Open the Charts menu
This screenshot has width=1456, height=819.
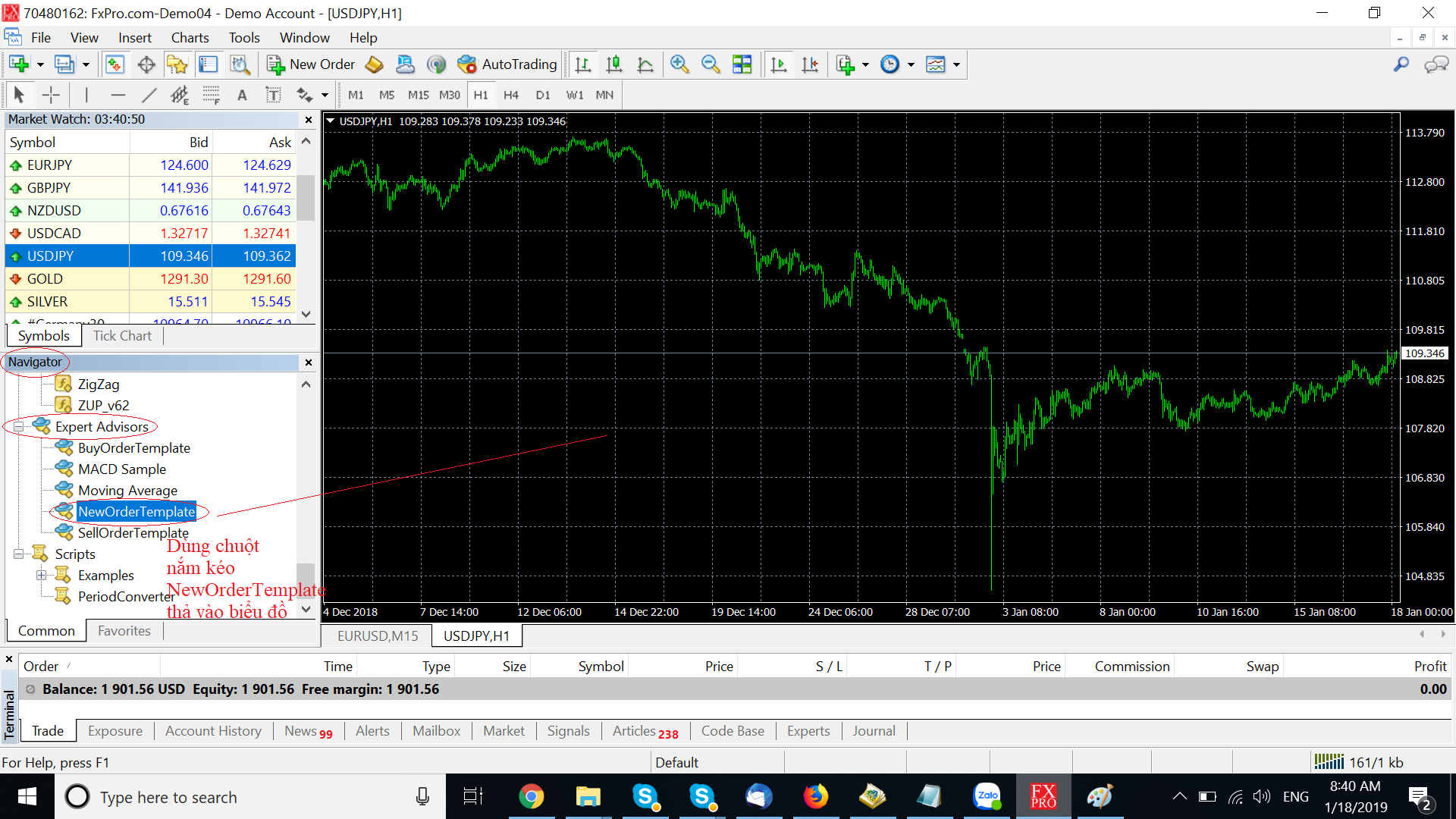point(190,38)
